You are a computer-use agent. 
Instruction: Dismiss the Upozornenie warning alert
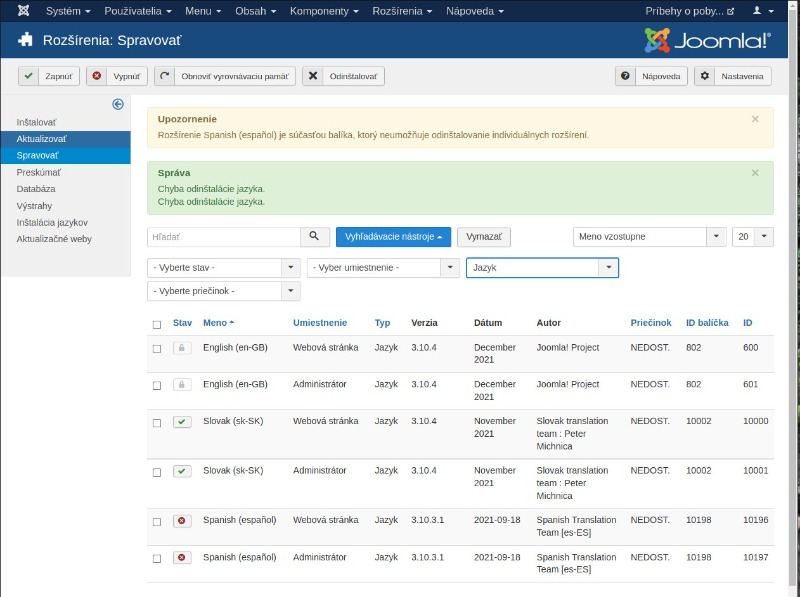click(x=755, y=119)
